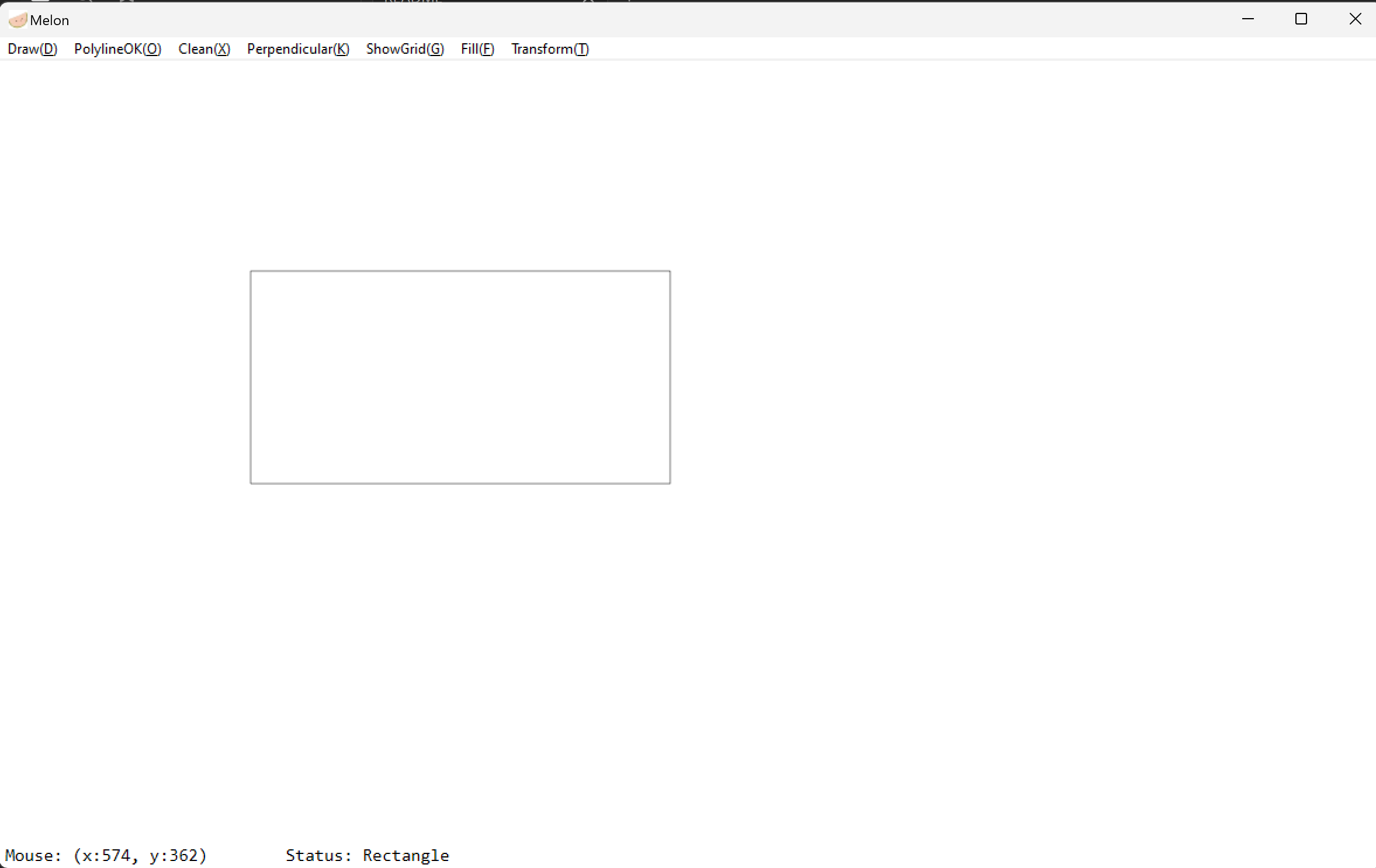
Task: Click the PolylineOK(O) menu item
Action: (x=117, y=49)
